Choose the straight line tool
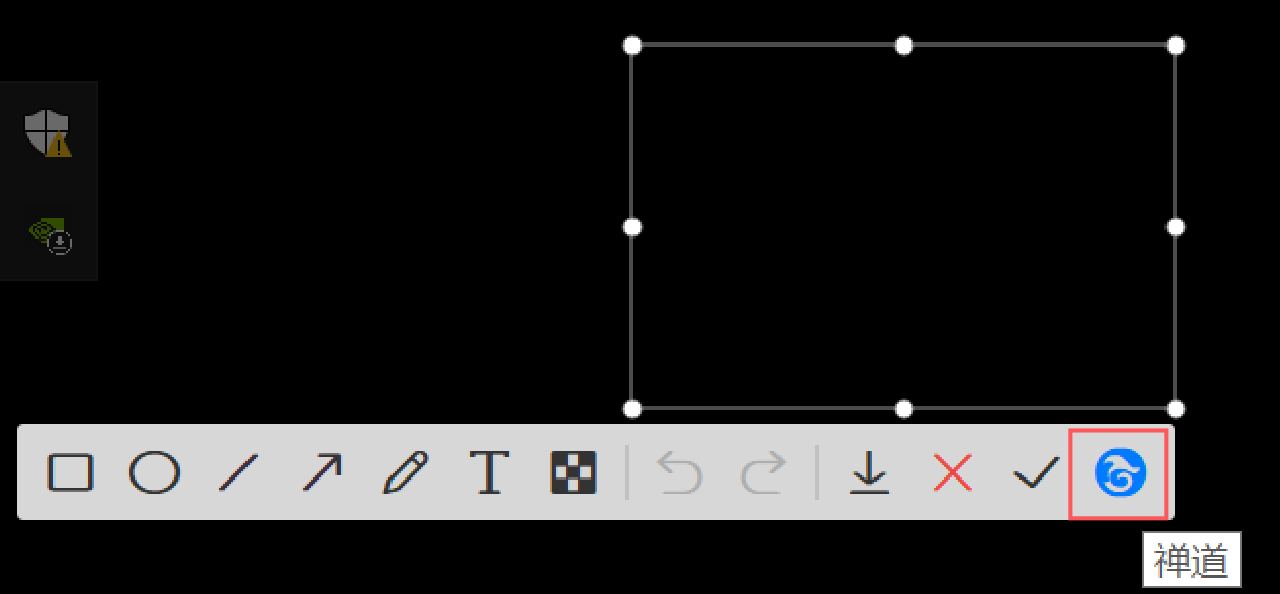 [x=238, y=472]
